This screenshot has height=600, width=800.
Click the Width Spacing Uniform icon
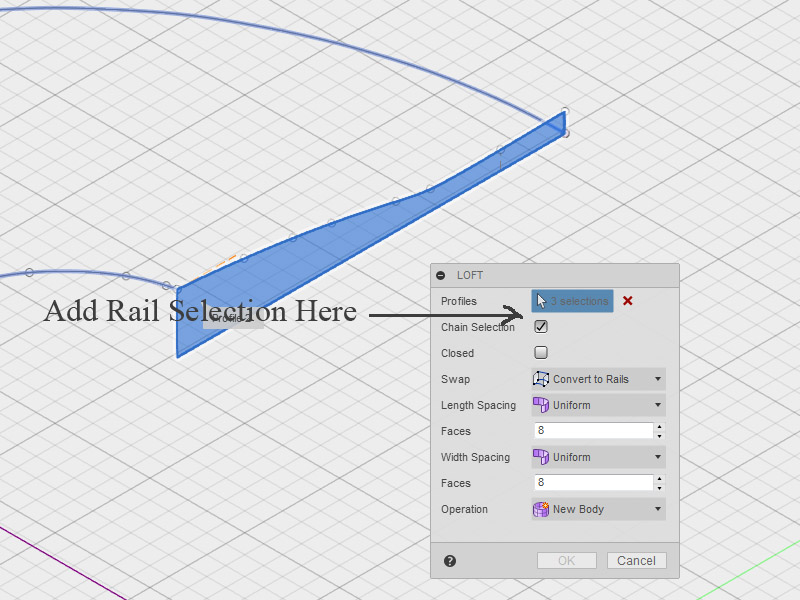pyautogui.click(x=541, y=457)
